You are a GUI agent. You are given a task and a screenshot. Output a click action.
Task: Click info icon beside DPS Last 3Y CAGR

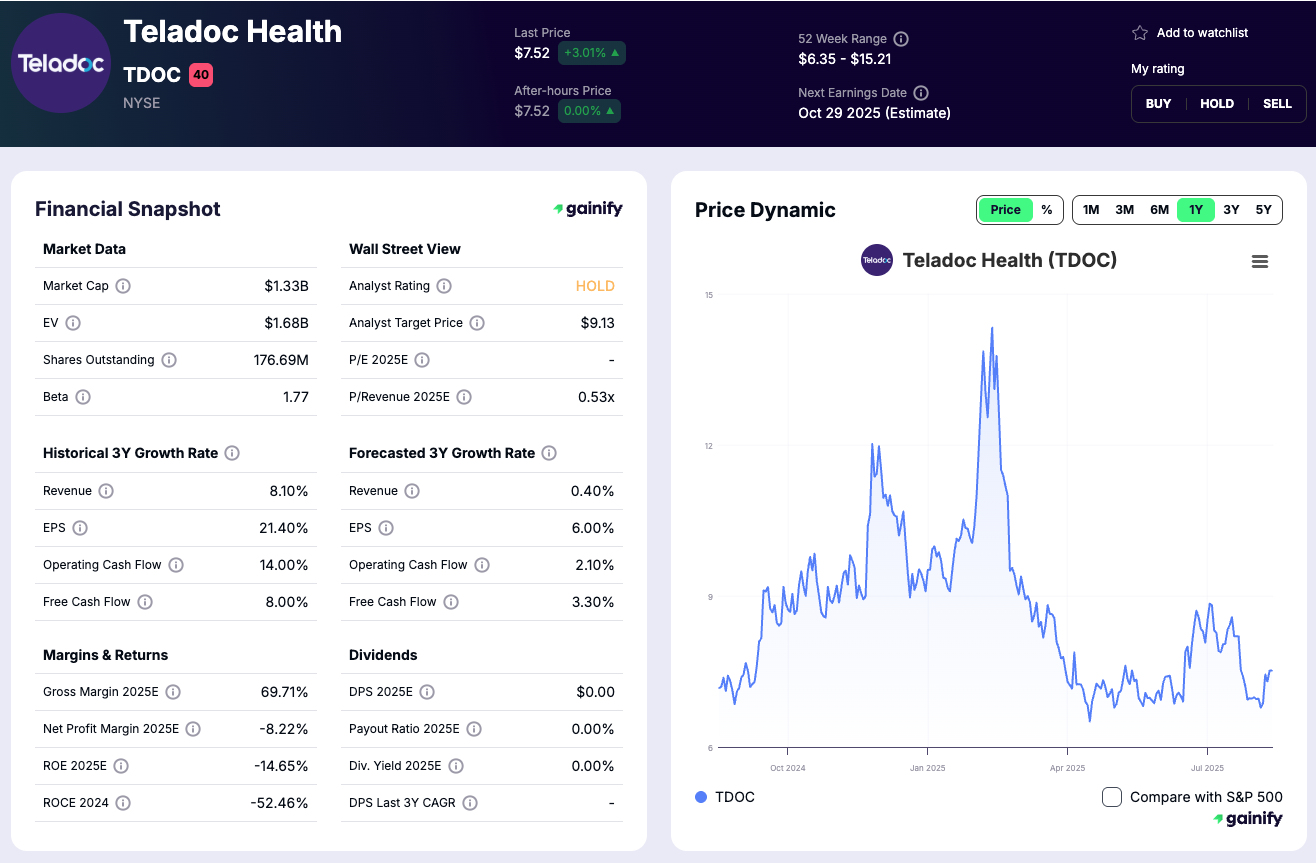(470, 803)
